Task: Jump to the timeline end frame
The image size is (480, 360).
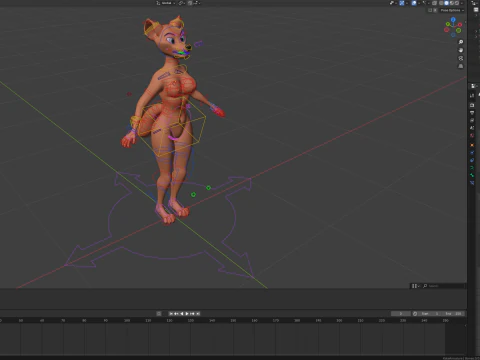Action: coord(198,314)
